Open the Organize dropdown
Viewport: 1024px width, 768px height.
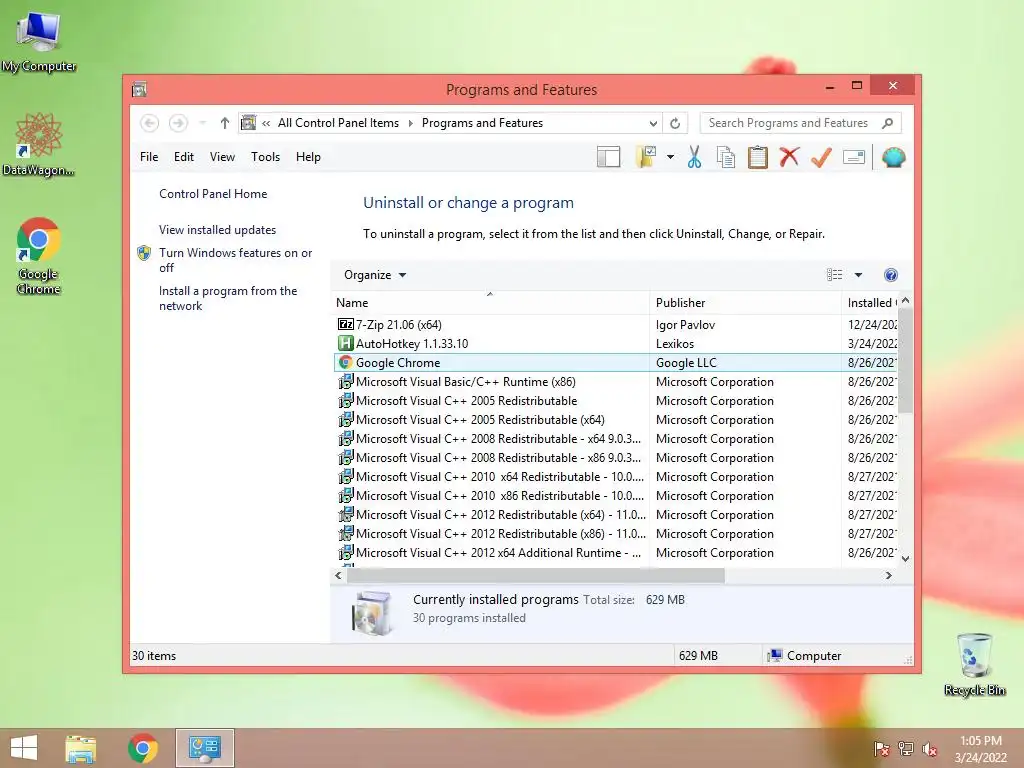point(375,275)
